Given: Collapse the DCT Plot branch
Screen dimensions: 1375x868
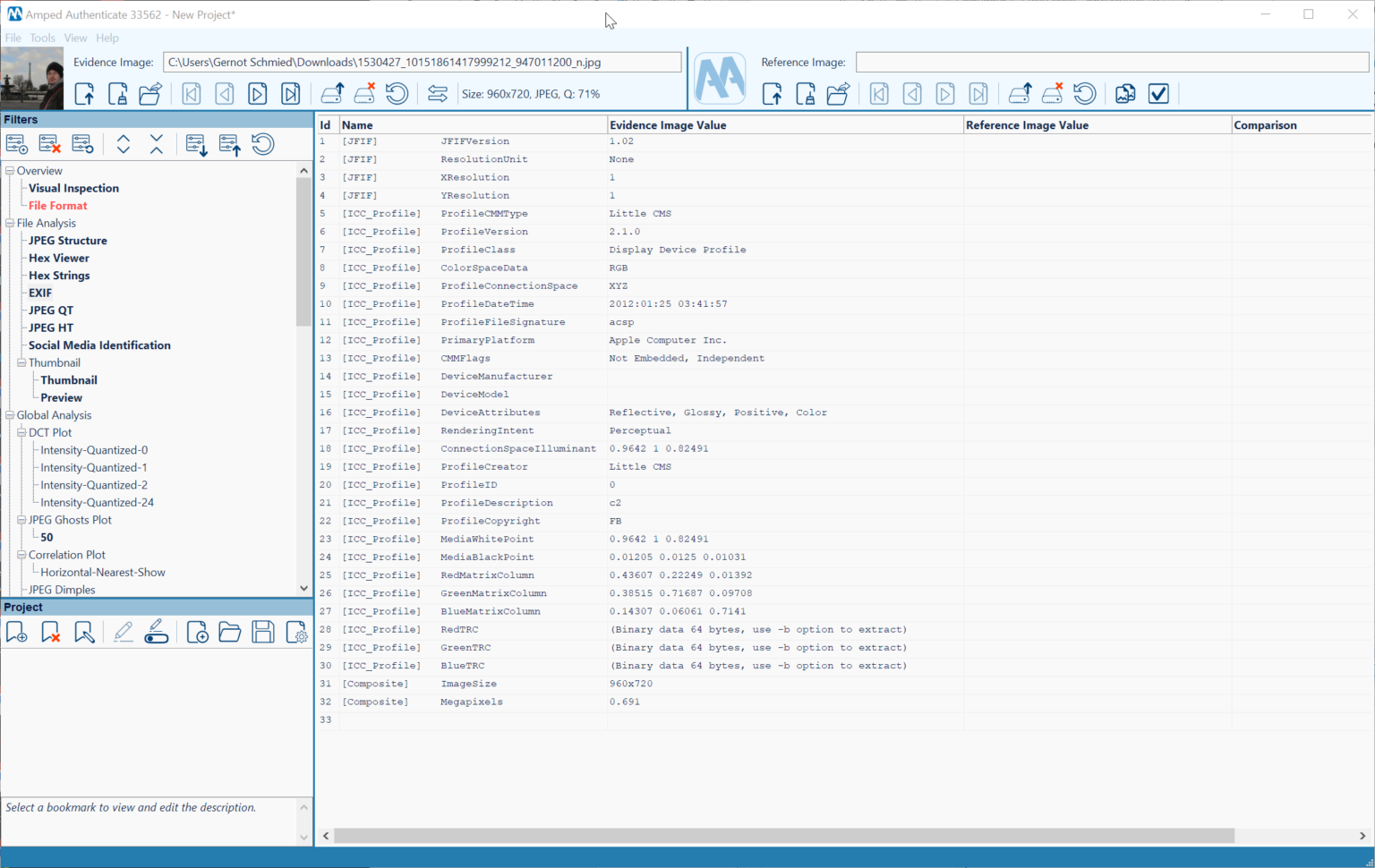Looking at the screenshot, I should pyautogui.click(x=20, y=432).
